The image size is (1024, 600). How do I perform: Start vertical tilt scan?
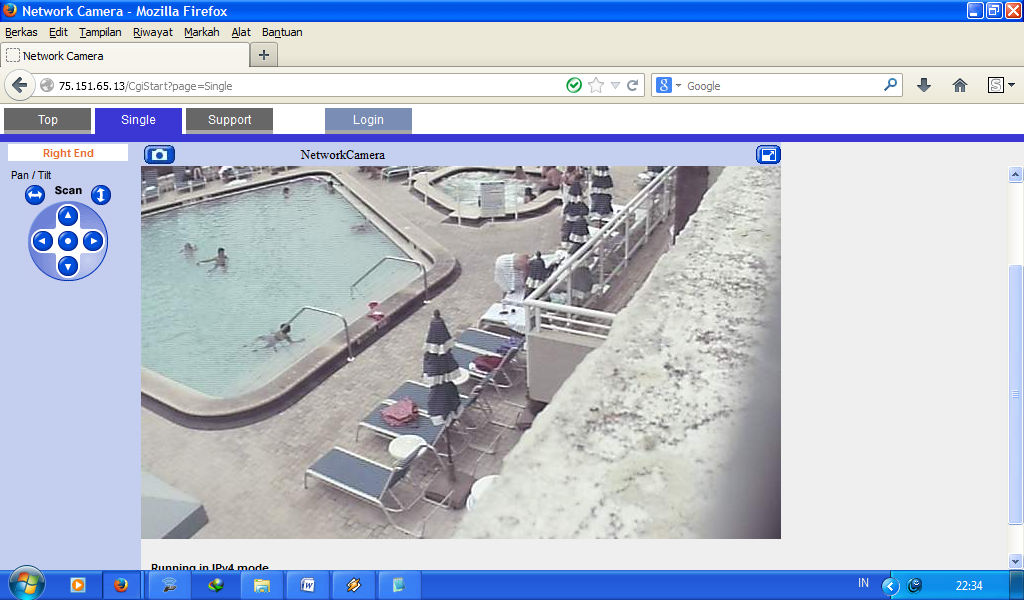point(101,195)
